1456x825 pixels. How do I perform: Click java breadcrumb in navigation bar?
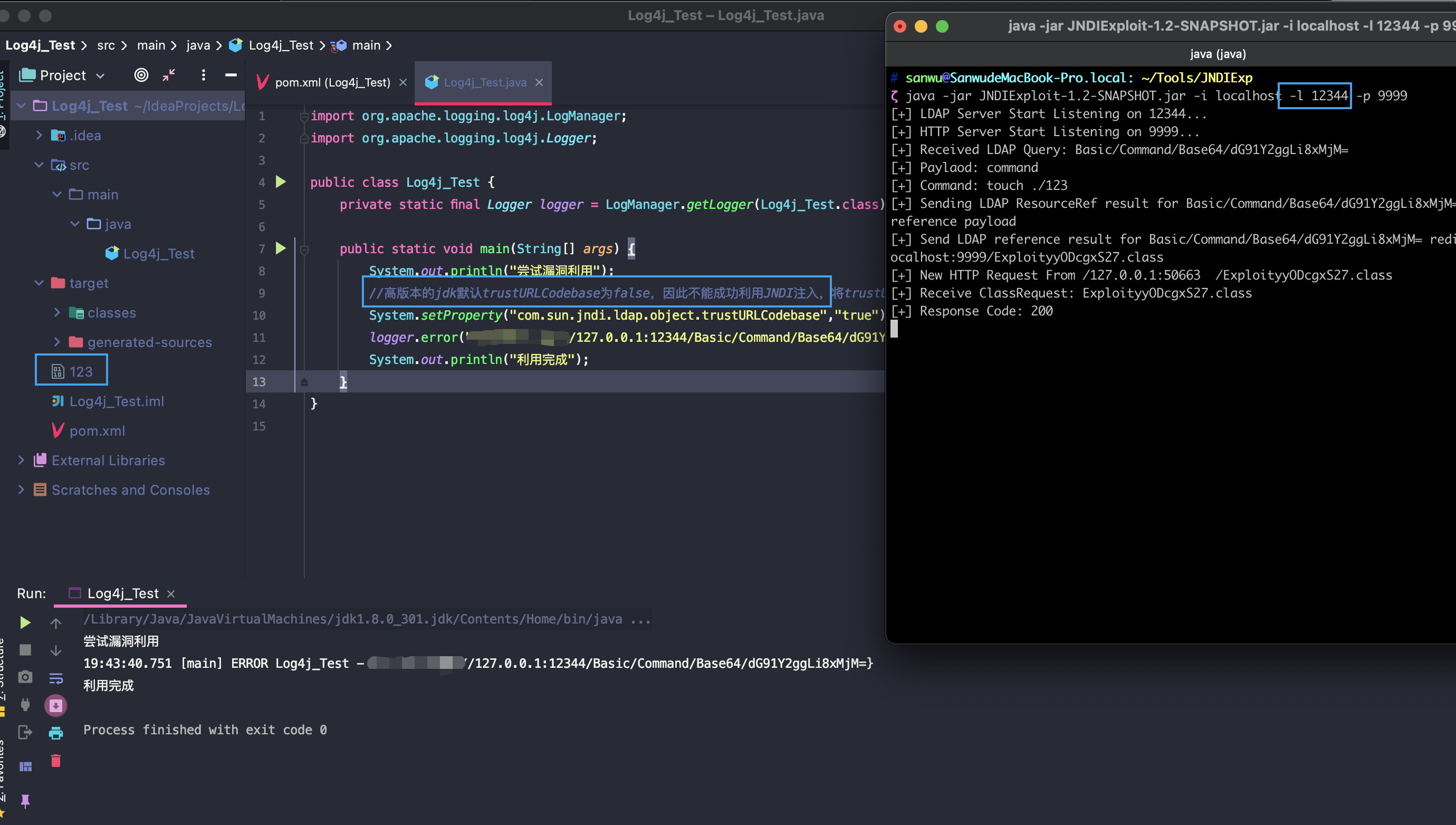pos(198,45)
